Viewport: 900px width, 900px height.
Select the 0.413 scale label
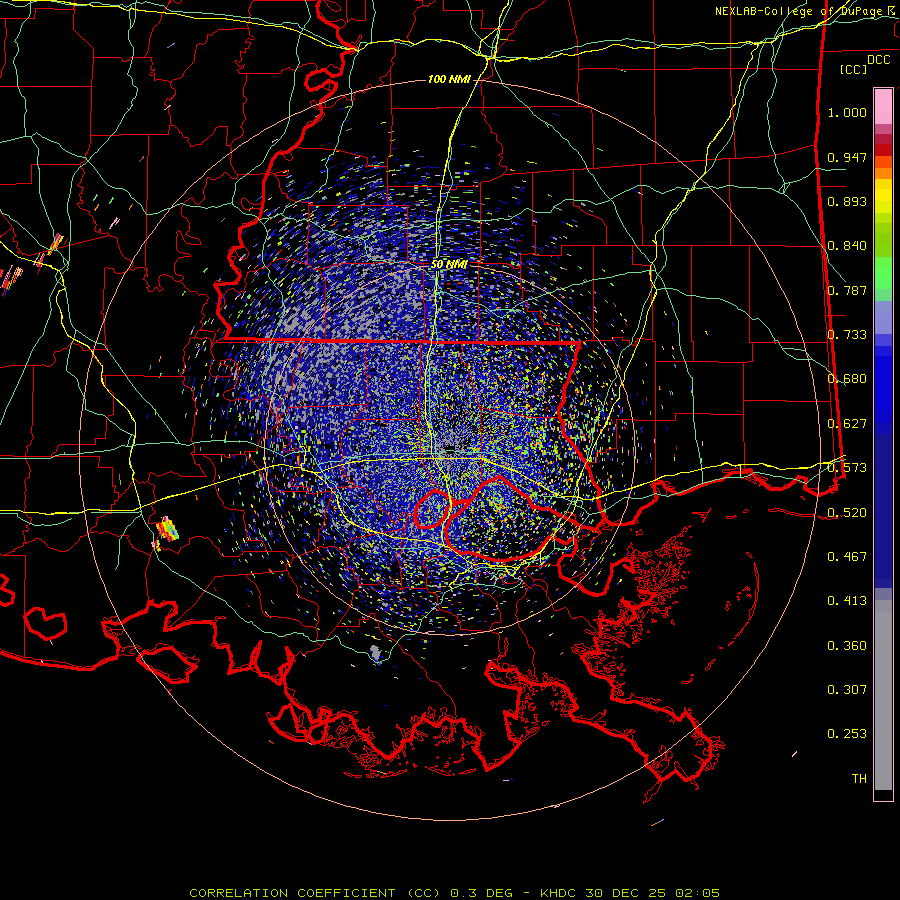[x=847, y=601]
